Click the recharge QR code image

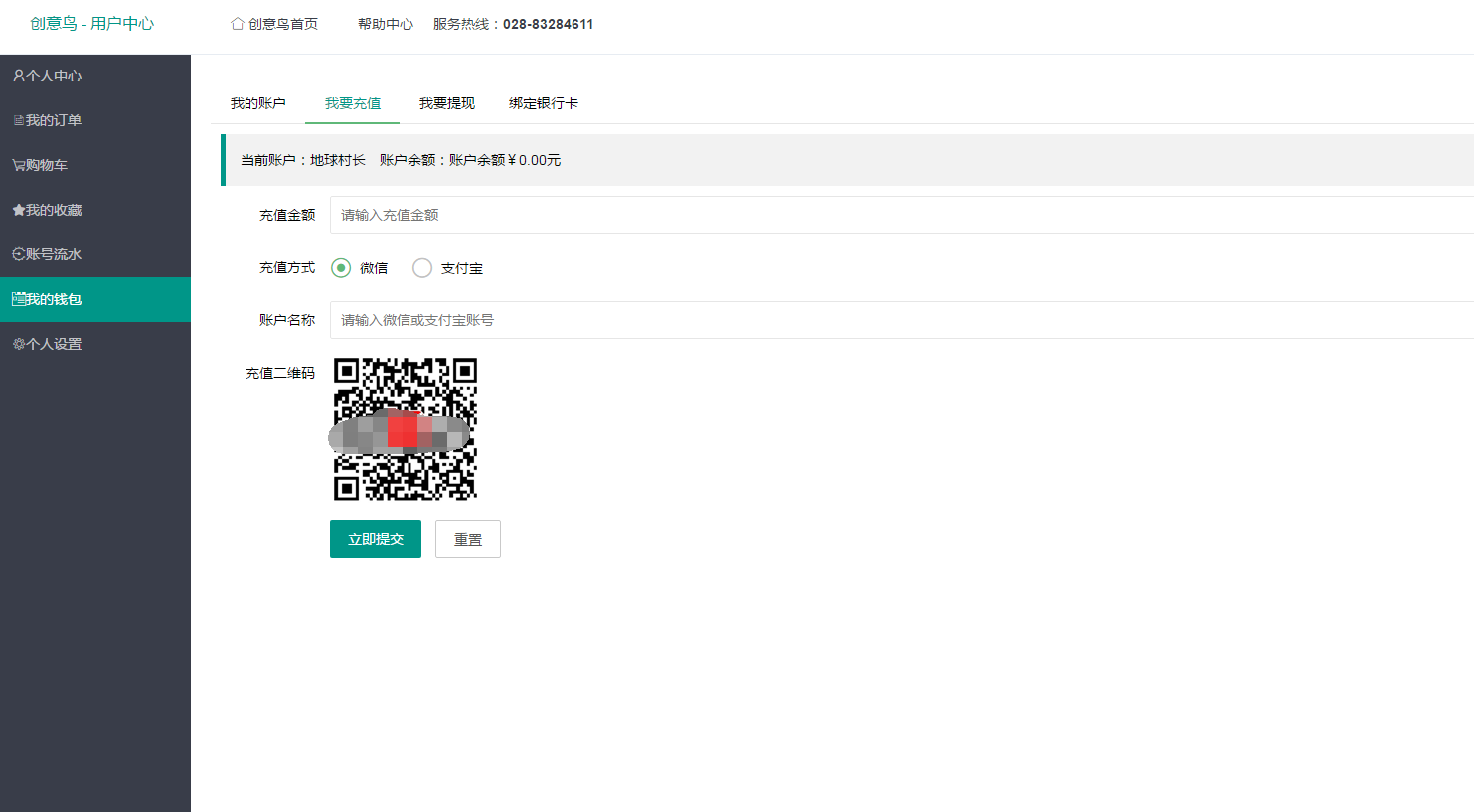[x=405, y=428]
